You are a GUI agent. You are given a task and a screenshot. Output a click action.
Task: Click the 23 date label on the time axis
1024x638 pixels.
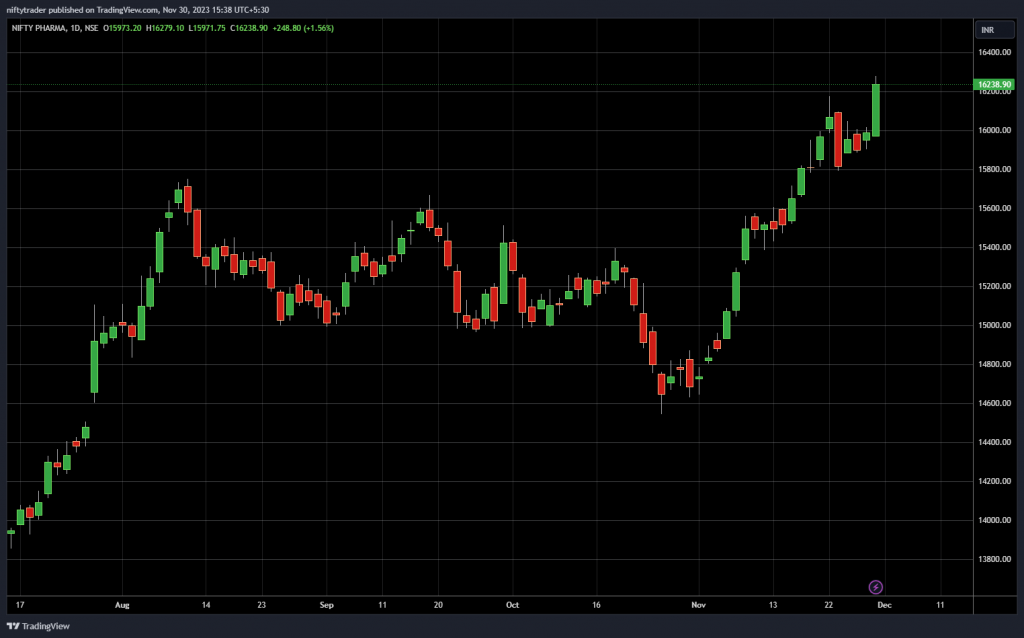coord(262,605)
